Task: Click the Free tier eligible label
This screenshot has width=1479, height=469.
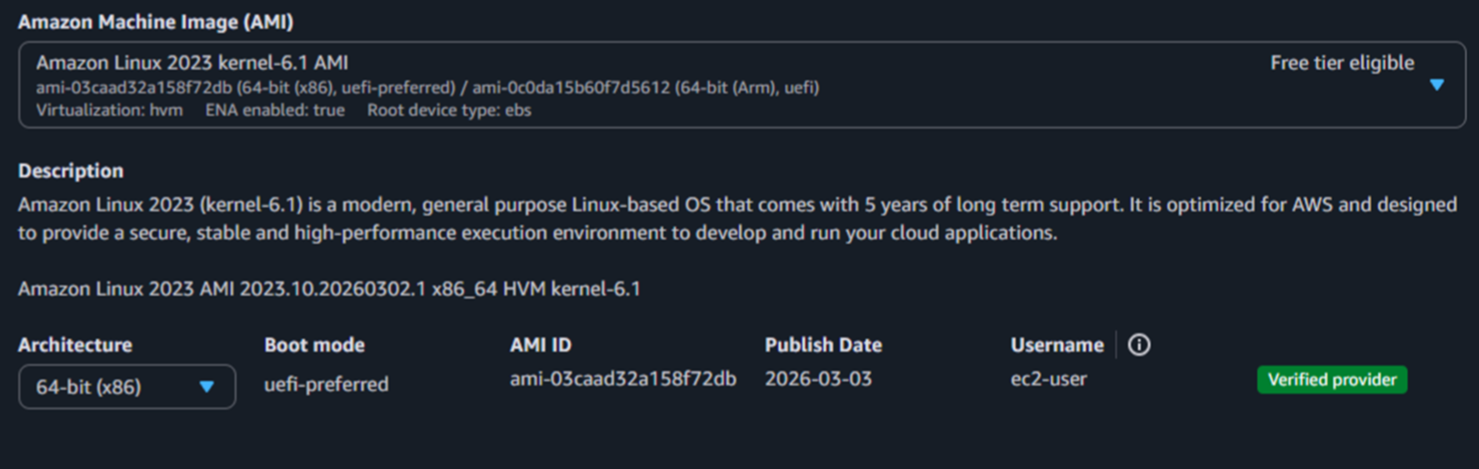Action: point(1341,63)
